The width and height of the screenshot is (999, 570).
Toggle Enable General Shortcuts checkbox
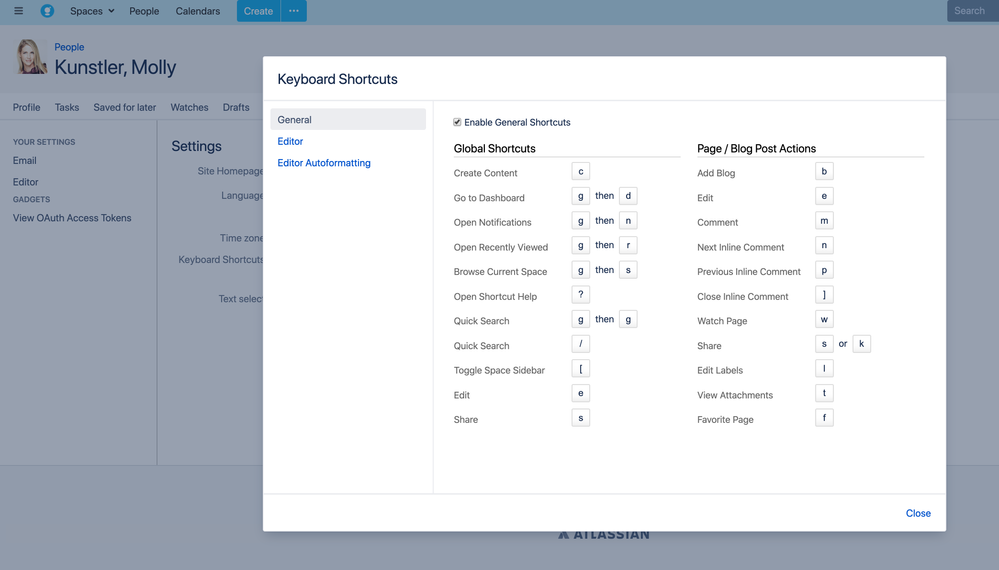point(457,122)
